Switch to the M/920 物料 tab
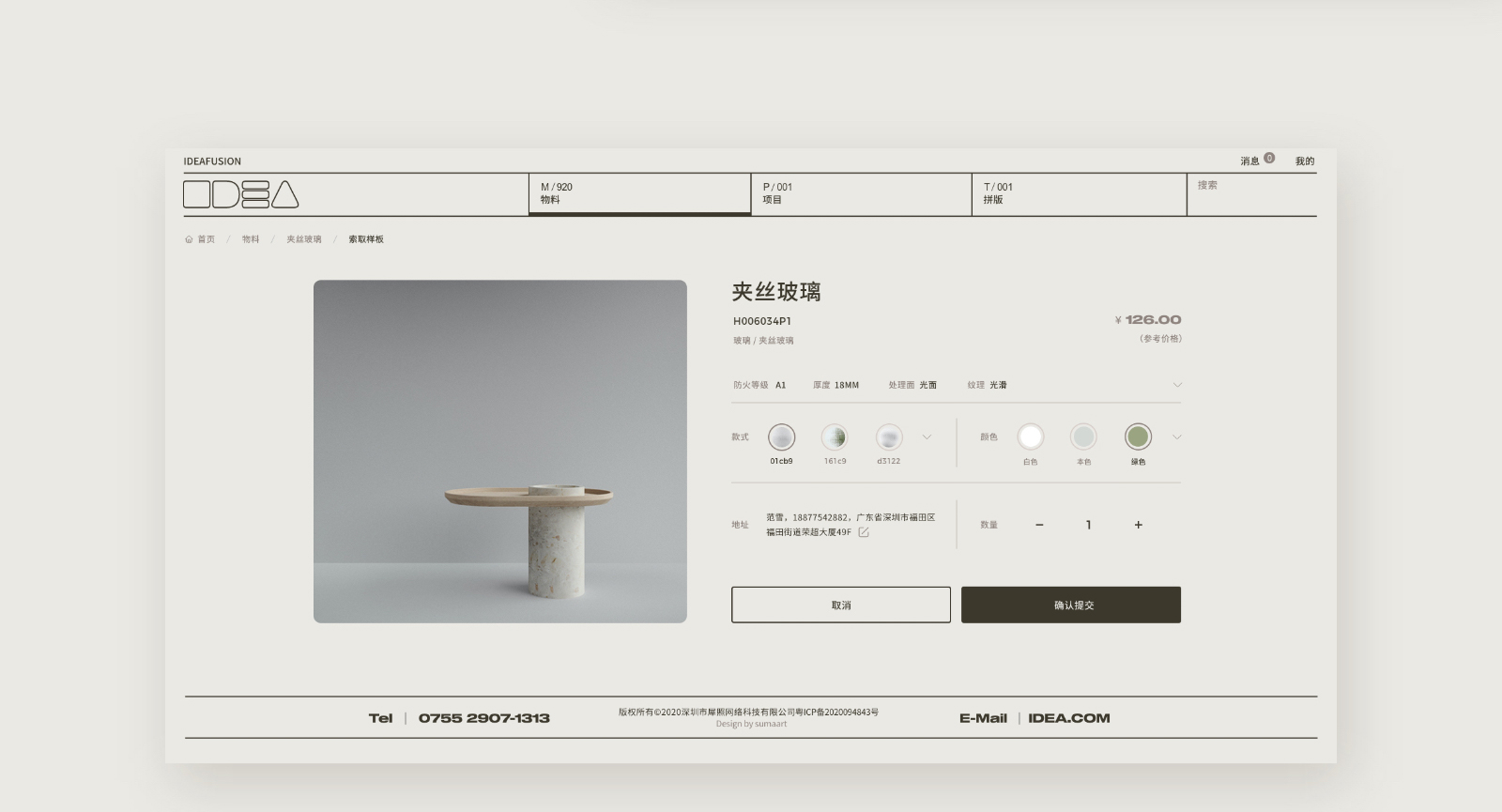1502x812 pixels. (638, 193)
